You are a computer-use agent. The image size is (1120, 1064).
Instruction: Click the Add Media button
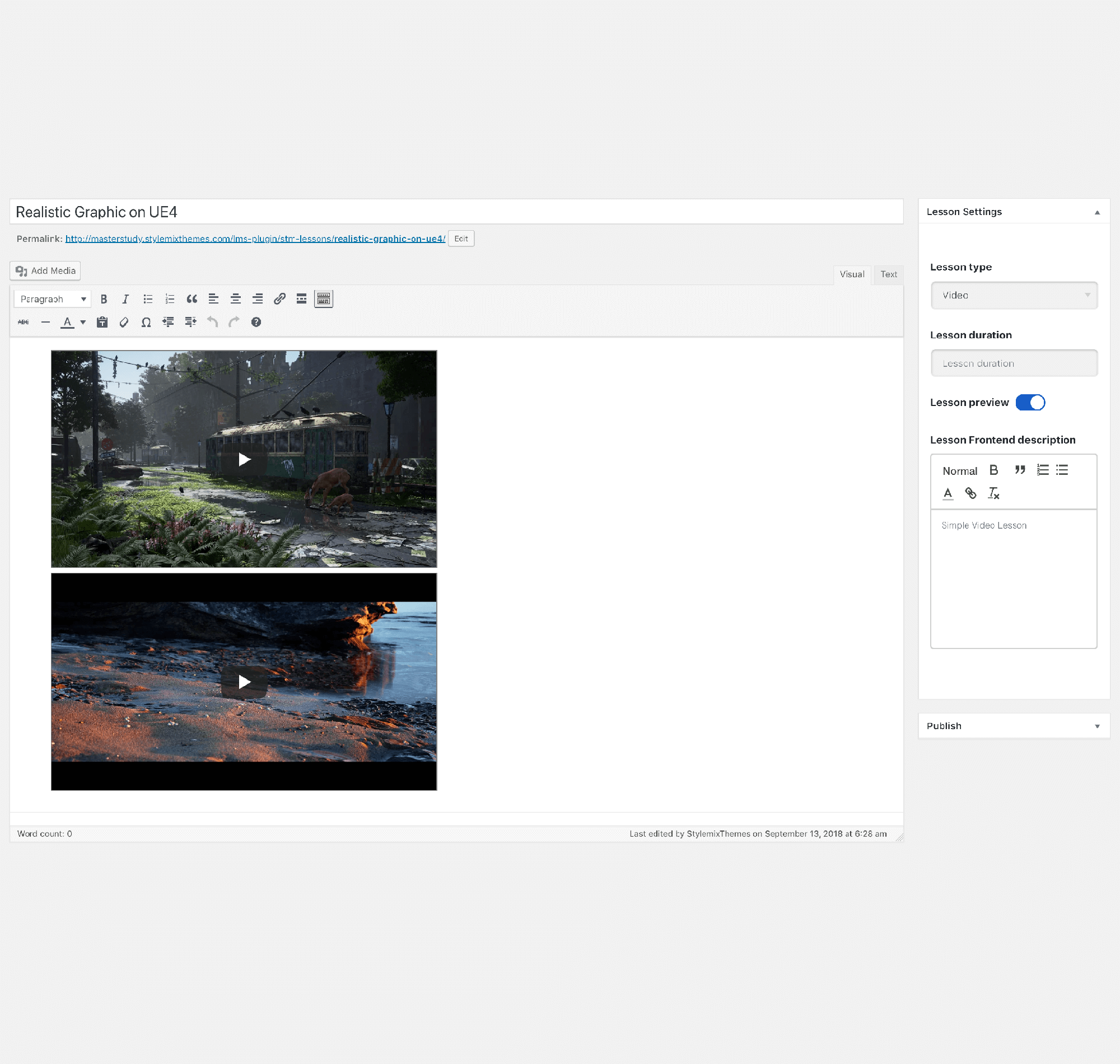(x=45, y=271)
